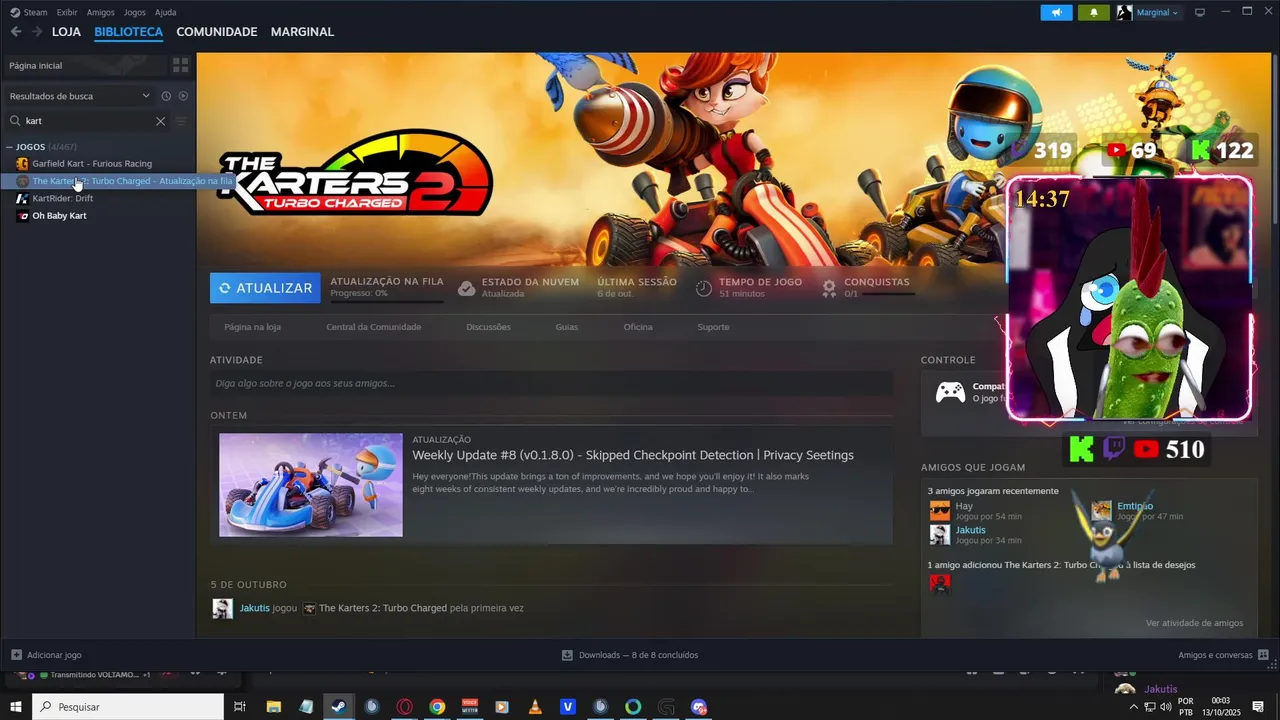Click Adicionar jogo
The height and width of the screenshot is (720, 1280).
coord(46,655)
